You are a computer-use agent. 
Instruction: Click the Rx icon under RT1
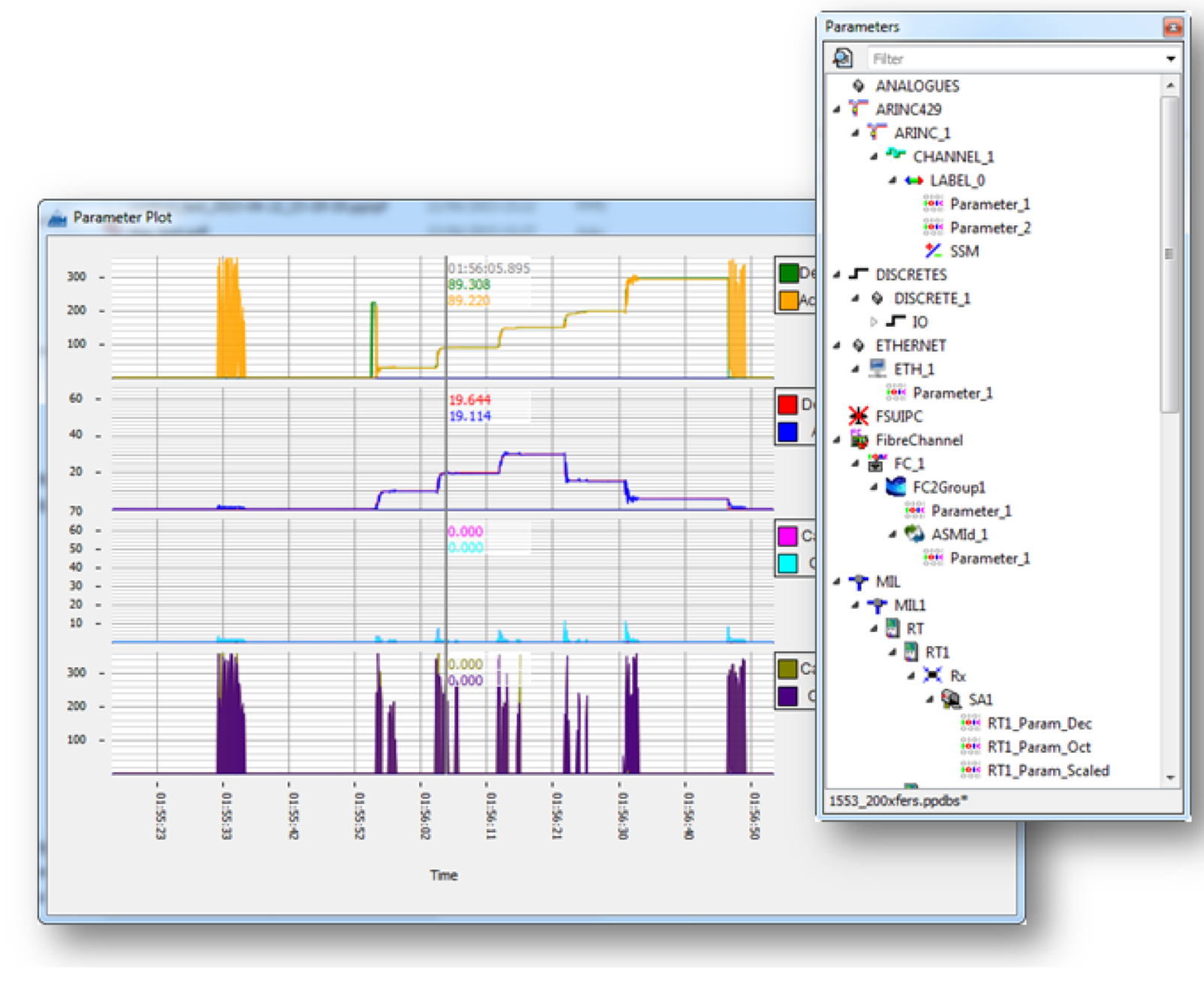point(934,675)
